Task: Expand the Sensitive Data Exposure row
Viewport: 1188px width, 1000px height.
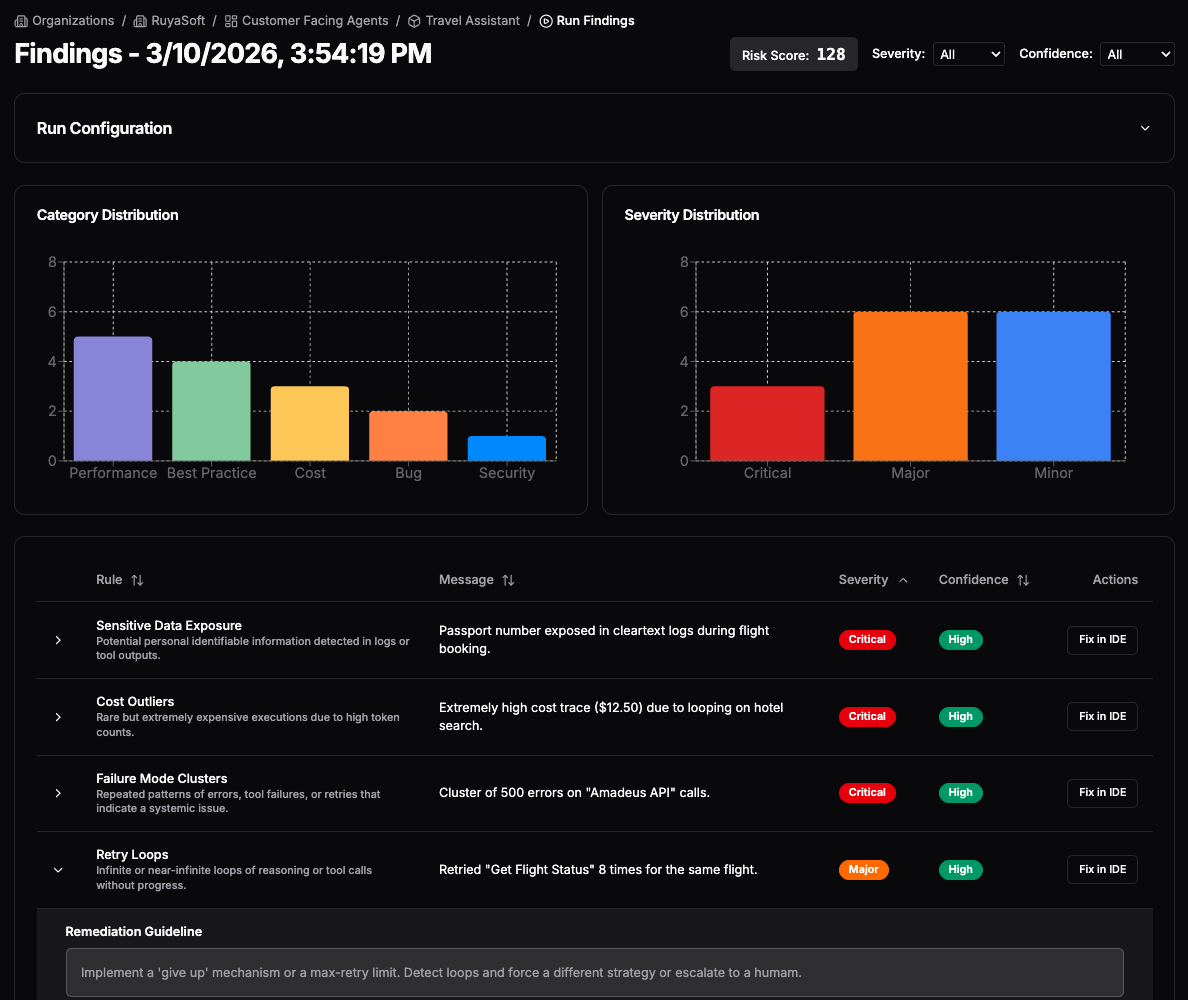Action: point(58,640)
